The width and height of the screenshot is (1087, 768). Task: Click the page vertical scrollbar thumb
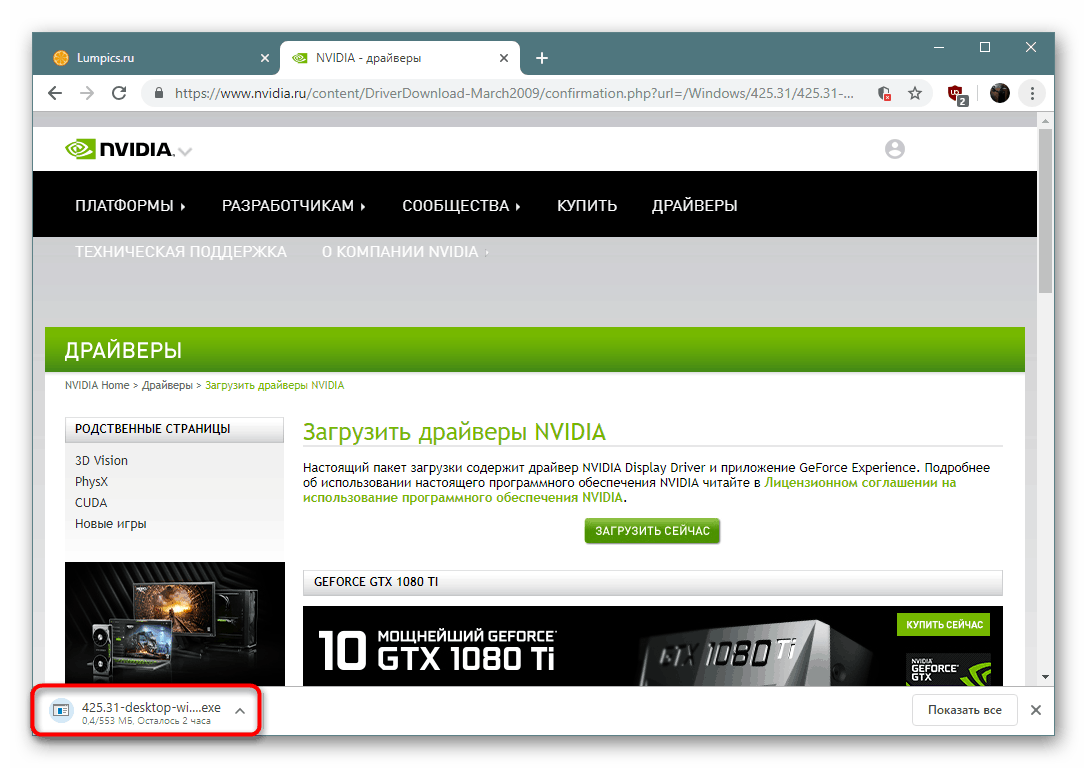click(x=1045, y=210)
